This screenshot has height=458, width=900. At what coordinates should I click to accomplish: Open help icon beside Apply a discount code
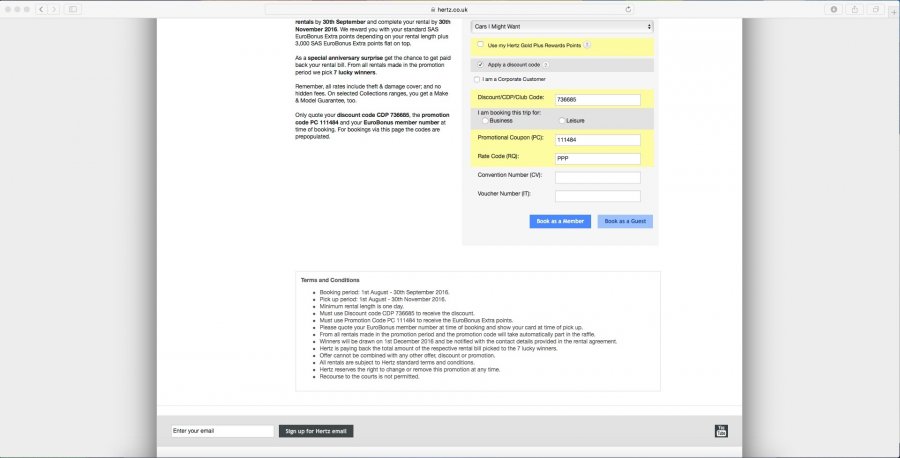(x=546, y=65)
